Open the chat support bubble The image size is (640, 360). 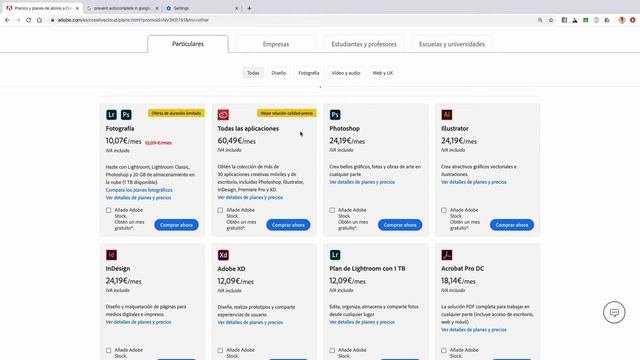point(614,313)
